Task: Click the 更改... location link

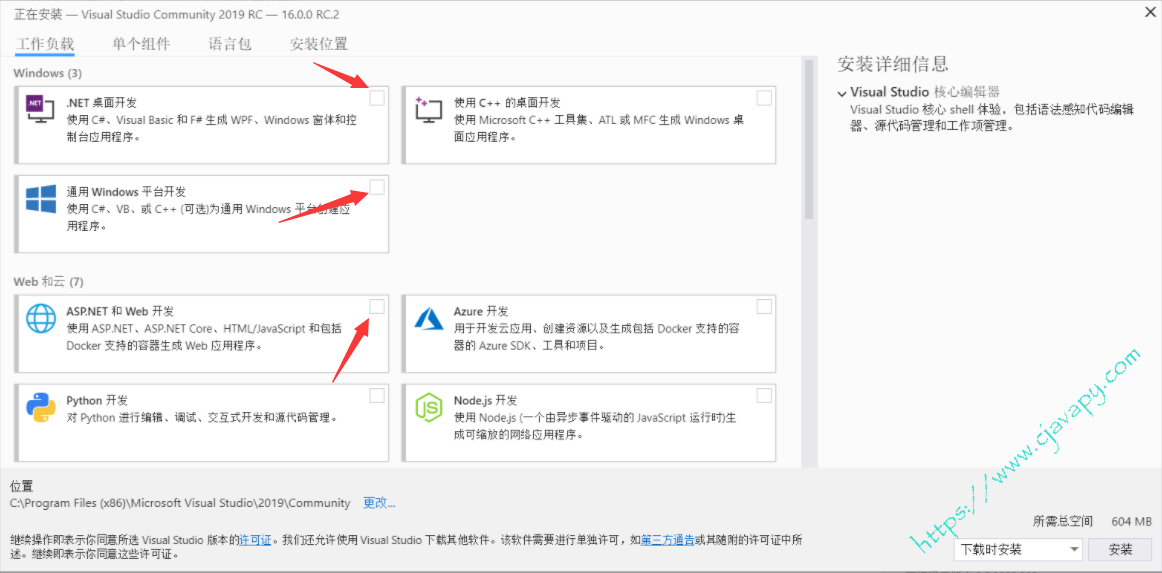Action: tap(379, 503)
